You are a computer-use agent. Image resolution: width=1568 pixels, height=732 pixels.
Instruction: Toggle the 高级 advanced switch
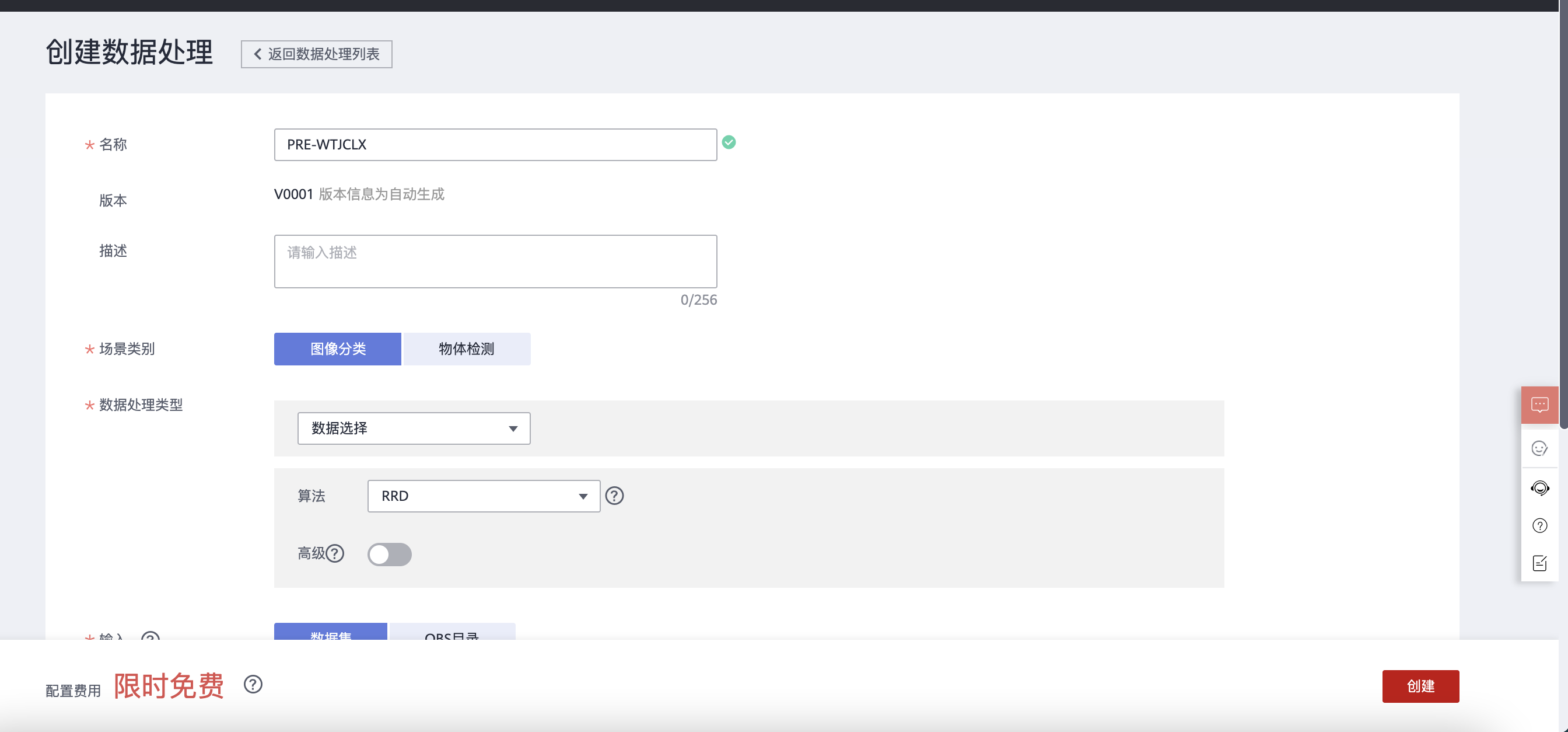click(x=390, y=554)
